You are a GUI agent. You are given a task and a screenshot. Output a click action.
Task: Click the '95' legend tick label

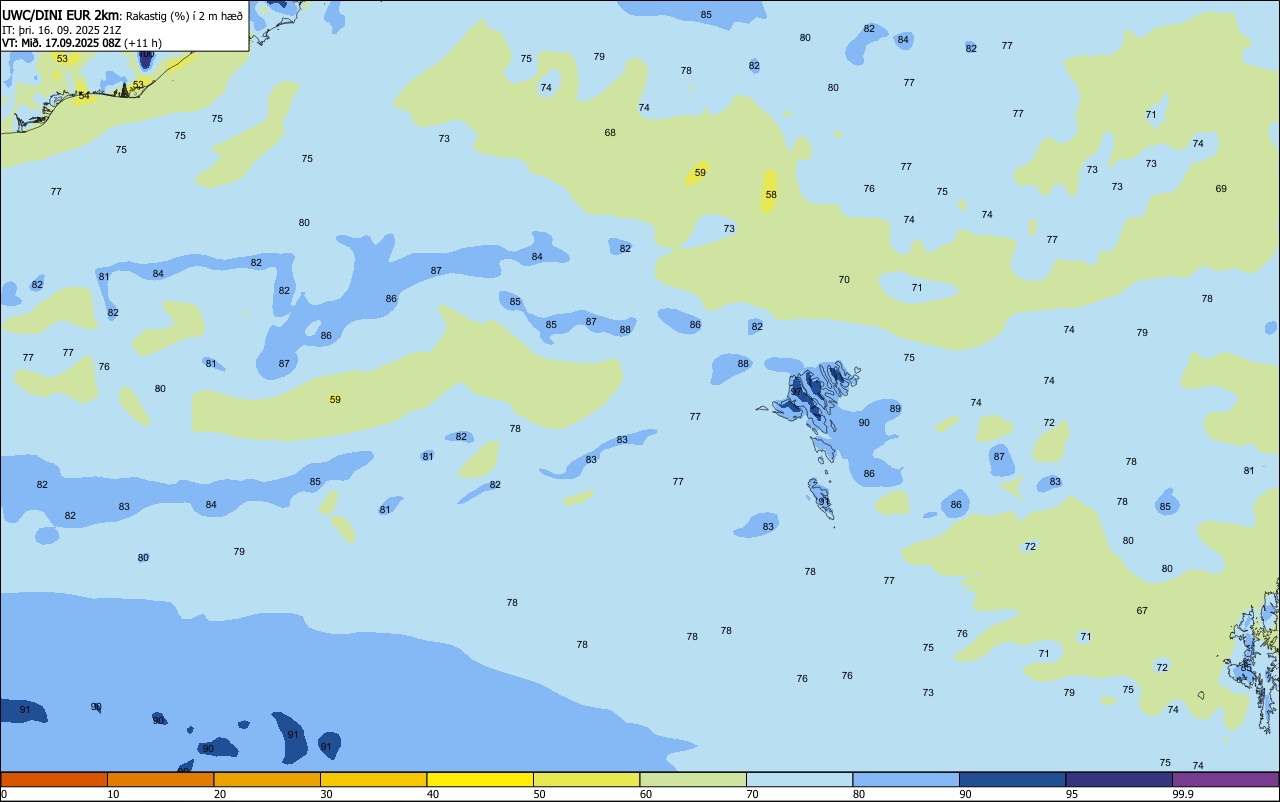(1072, 794)
